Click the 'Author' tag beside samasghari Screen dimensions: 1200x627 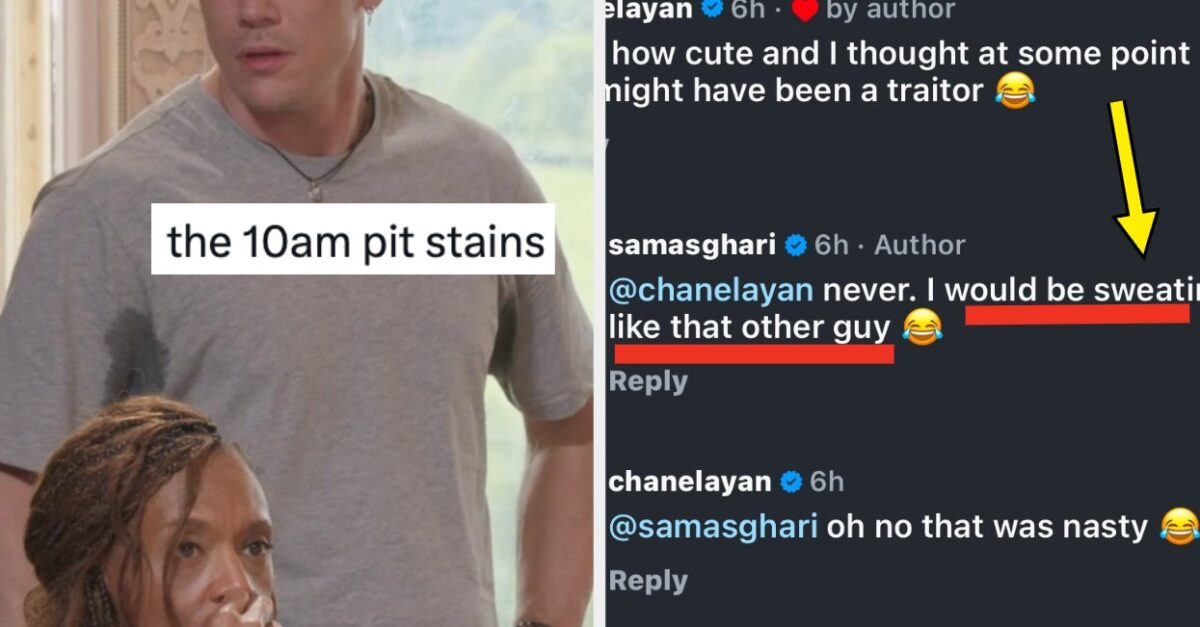[920, 245]
